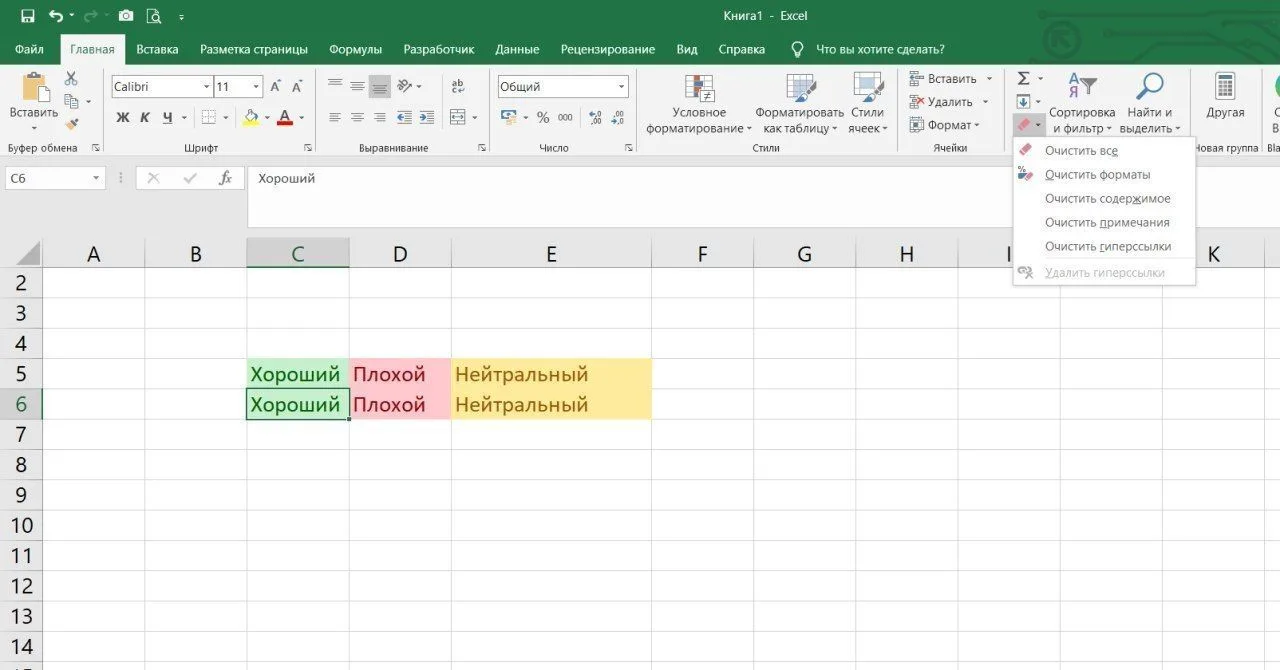The width and height of the screenshot is (1280, 670).
Task: Toggle center horizontal alignment
Action: coord(357,117)
